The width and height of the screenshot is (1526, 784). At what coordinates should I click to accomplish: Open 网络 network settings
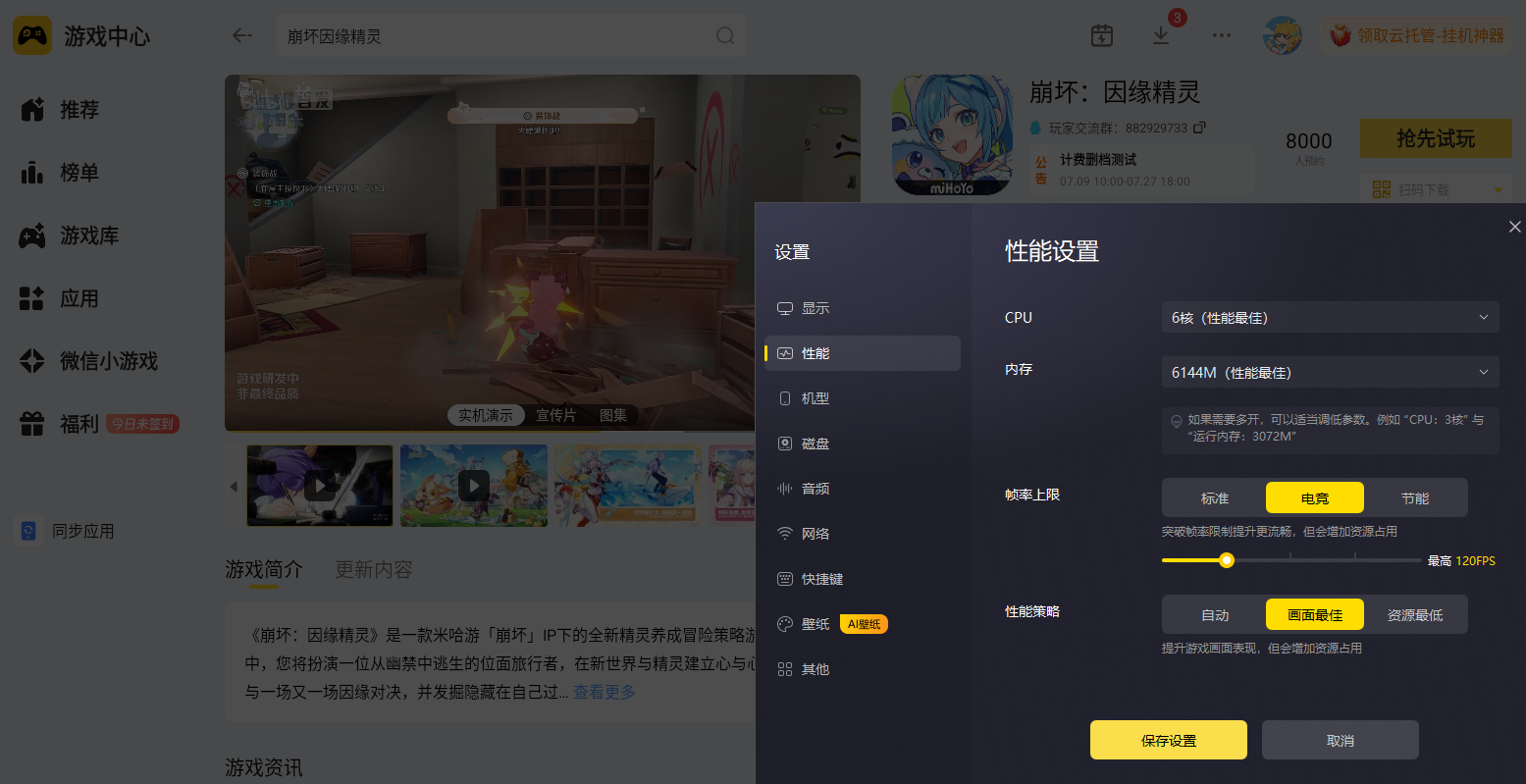pos(863,534)
